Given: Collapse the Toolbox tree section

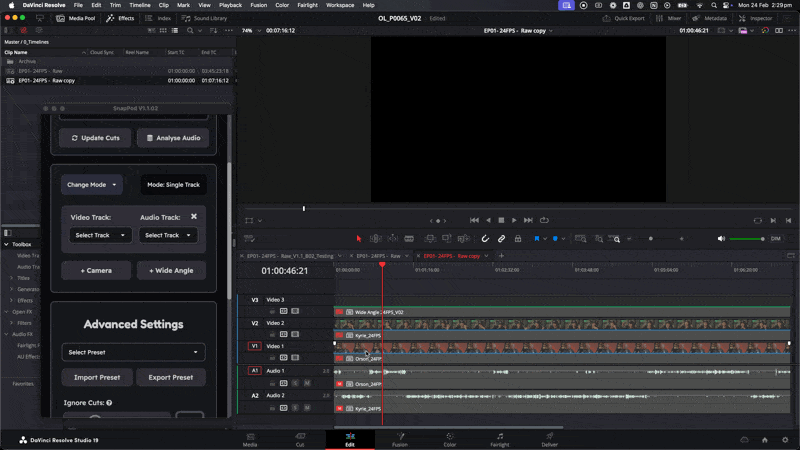Looking at the screenshot, I should pyautogui.click(x=7, y=244).
